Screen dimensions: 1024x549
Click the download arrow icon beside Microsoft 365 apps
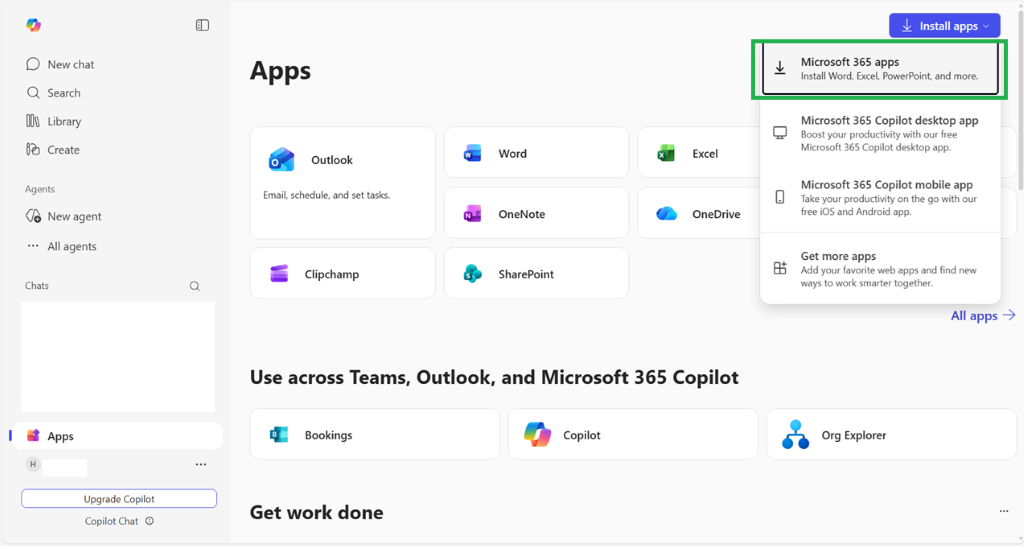(x=780, y=68)
